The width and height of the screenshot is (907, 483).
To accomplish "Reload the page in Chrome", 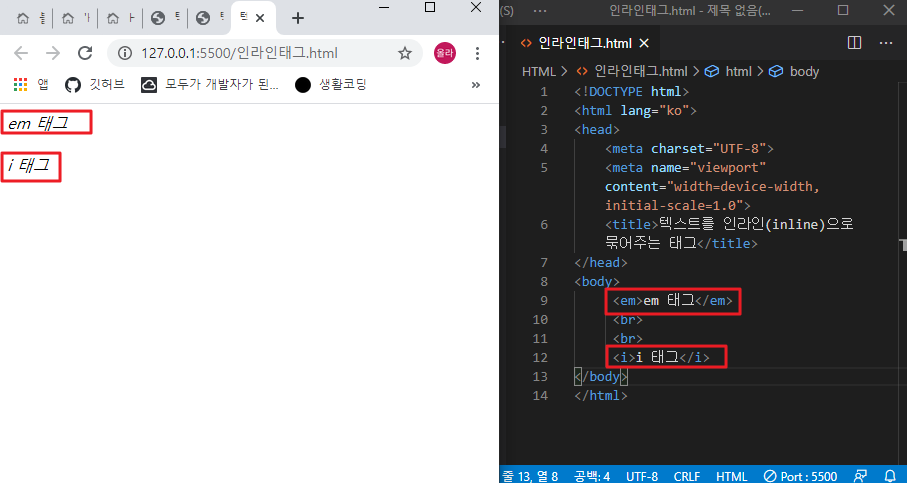I will [x=85, y=53].
